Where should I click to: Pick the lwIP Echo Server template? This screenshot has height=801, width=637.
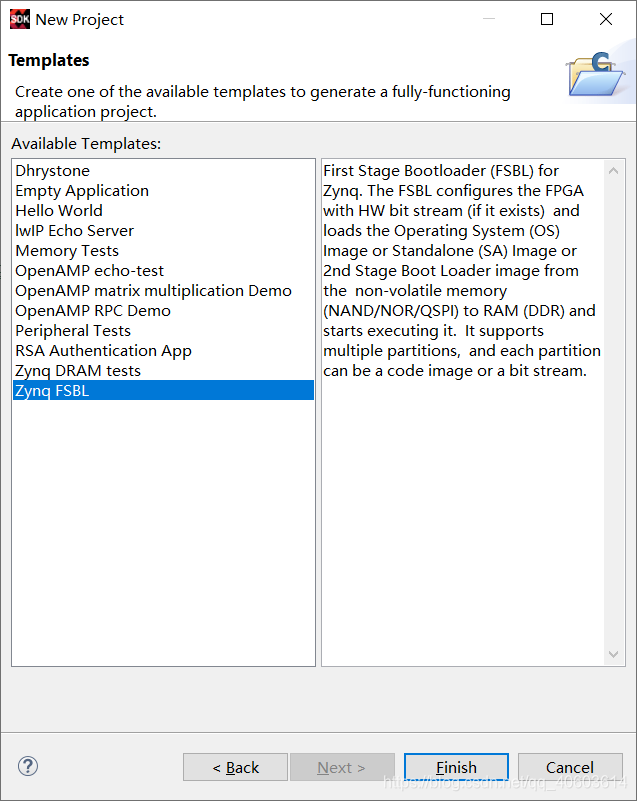click(163, 230)
